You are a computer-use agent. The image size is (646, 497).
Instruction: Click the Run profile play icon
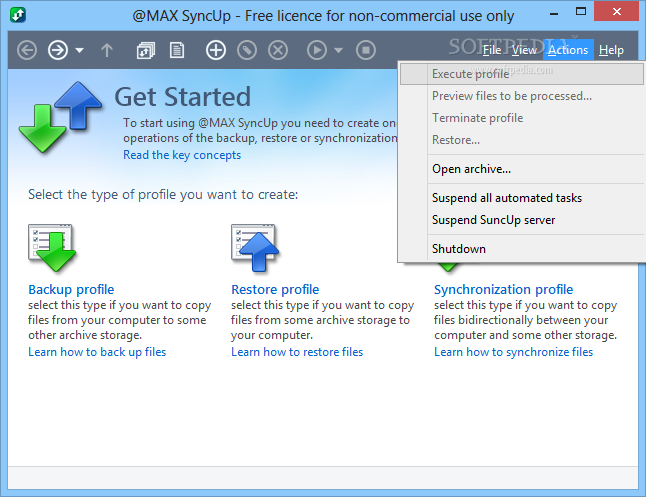tap(317, 50)
